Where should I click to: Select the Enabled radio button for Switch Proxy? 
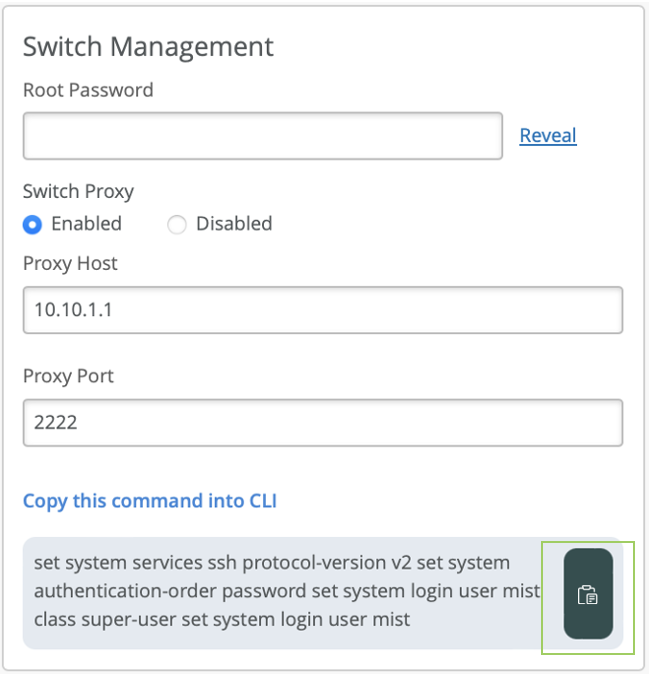pyautogui.click(x=33, y=224)
